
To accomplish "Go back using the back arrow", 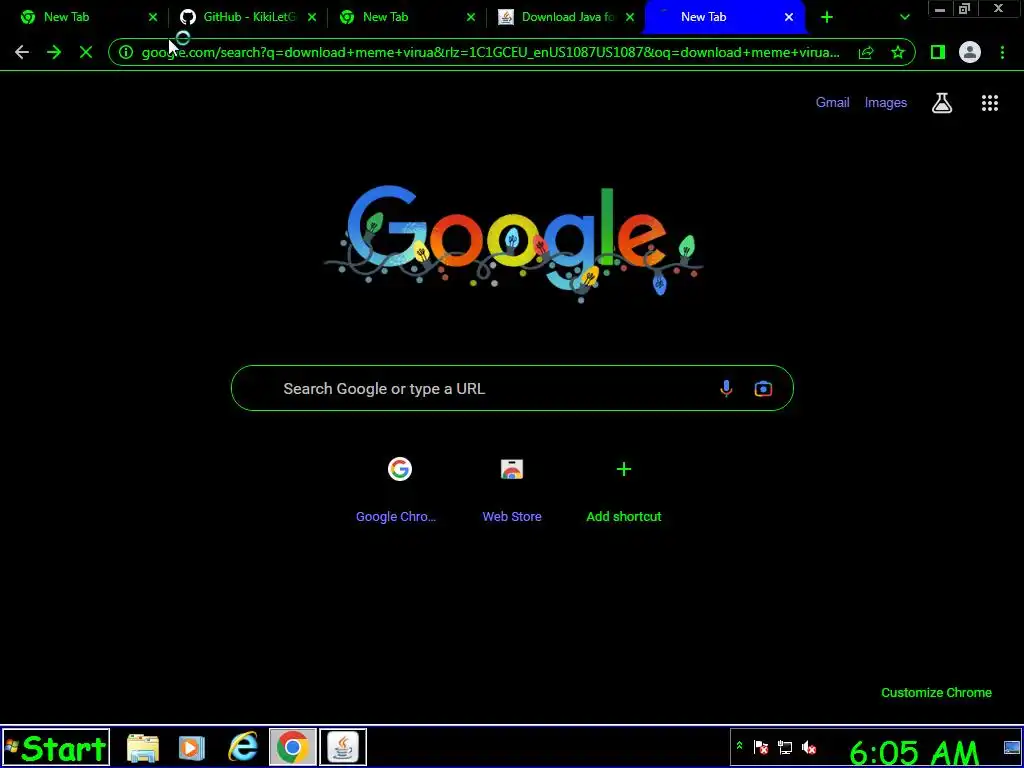I will pyautogui.click(x=22, y=52).
